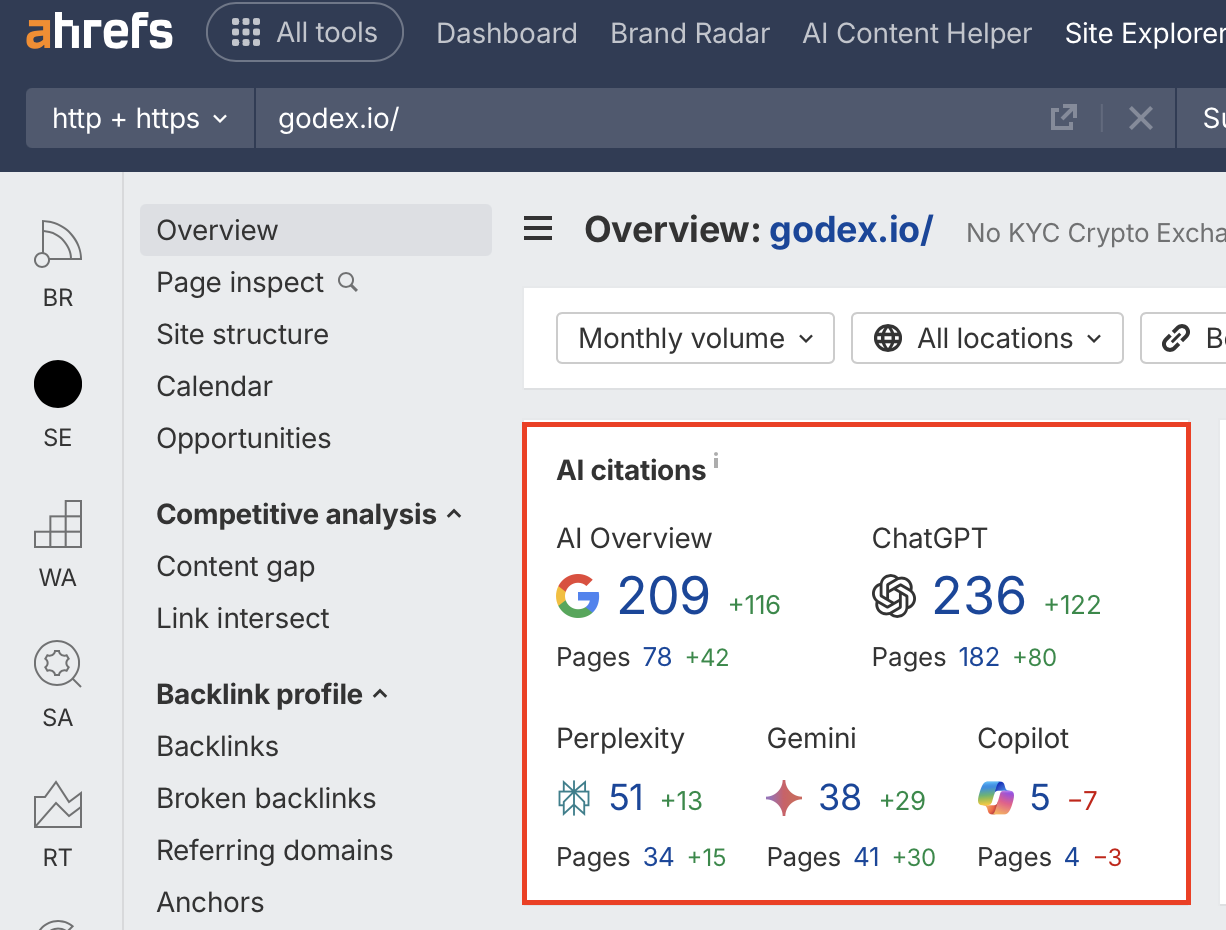Viewport: 1226px width, 930px height.
Task: Open Broken backlinks report
Action: (266, 798)
